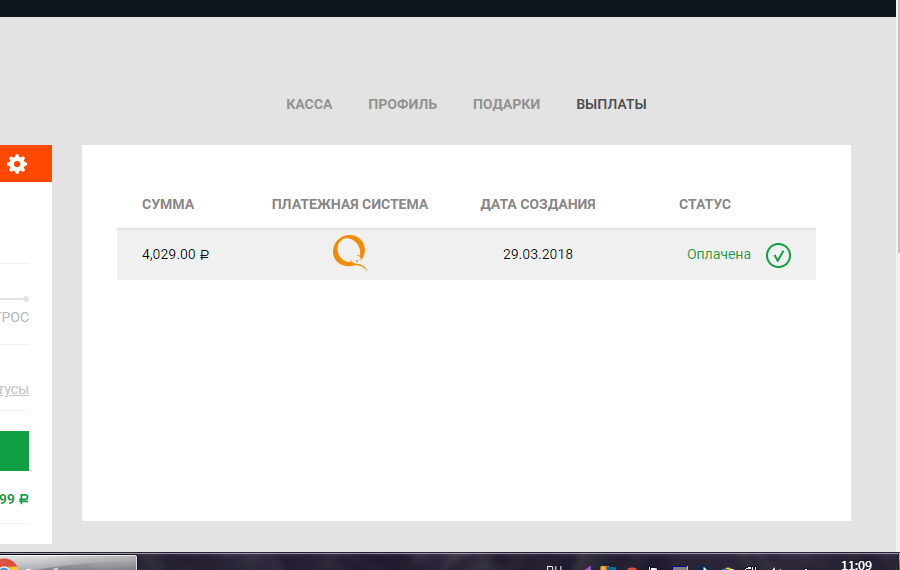Click the underlined sidebar link ending in 'тусы'
This screenshot has height=570, width=900.
click(14, 390)
